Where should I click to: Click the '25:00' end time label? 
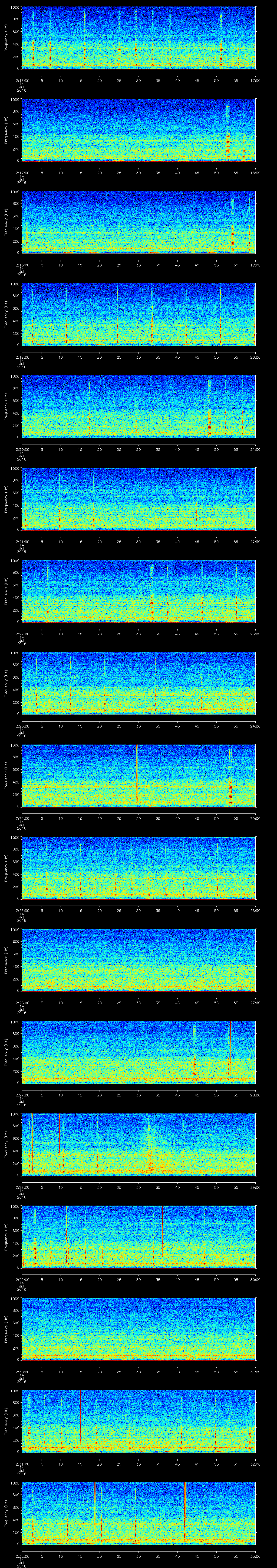pos(255,818)
